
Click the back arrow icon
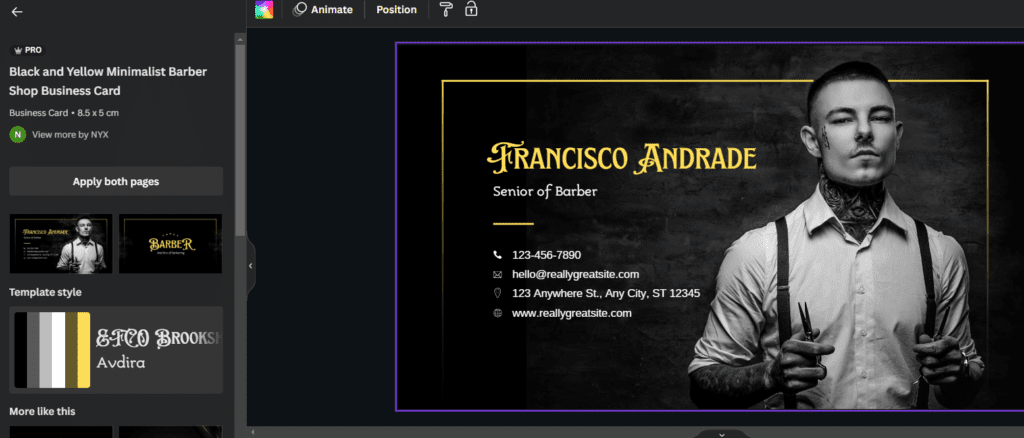(x=17, y=12)
